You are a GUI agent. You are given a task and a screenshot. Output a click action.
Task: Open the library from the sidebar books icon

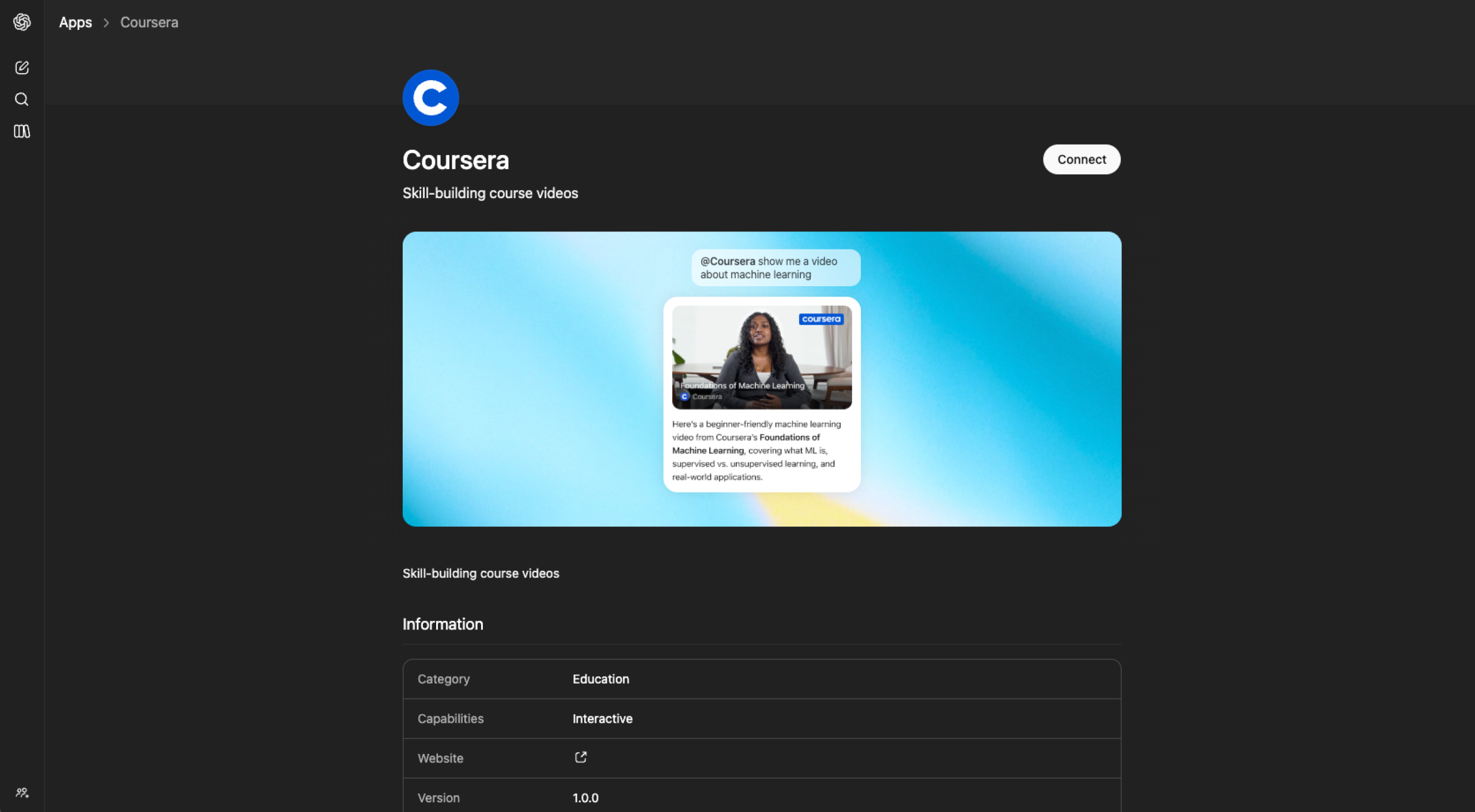pos(22,131)
